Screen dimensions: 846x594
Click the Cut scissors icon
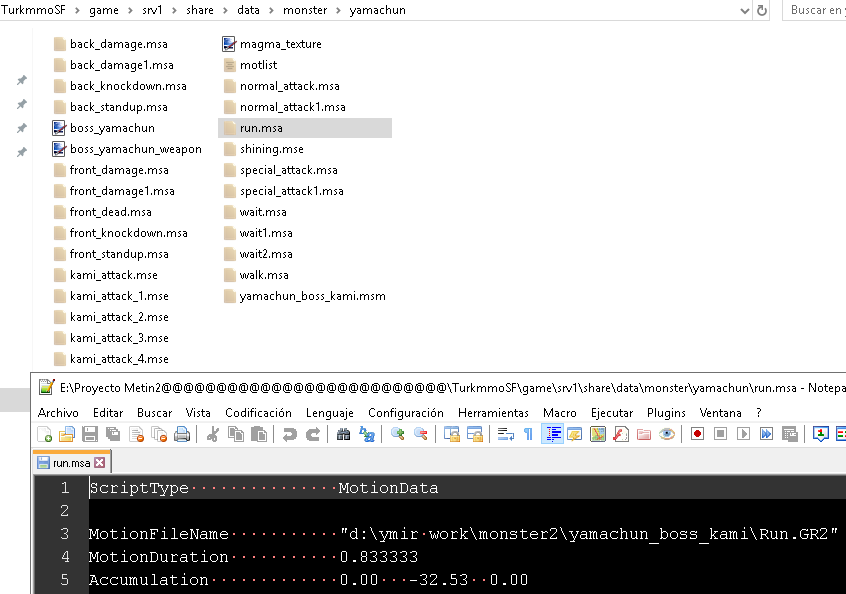click(213, 434)
